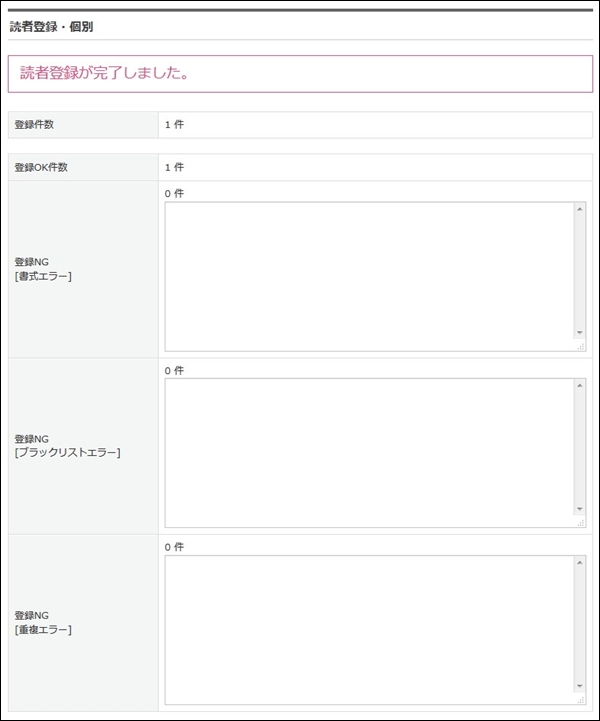Click scroll-down arrow in ブラックリストエラー text area

coord(580,509)
